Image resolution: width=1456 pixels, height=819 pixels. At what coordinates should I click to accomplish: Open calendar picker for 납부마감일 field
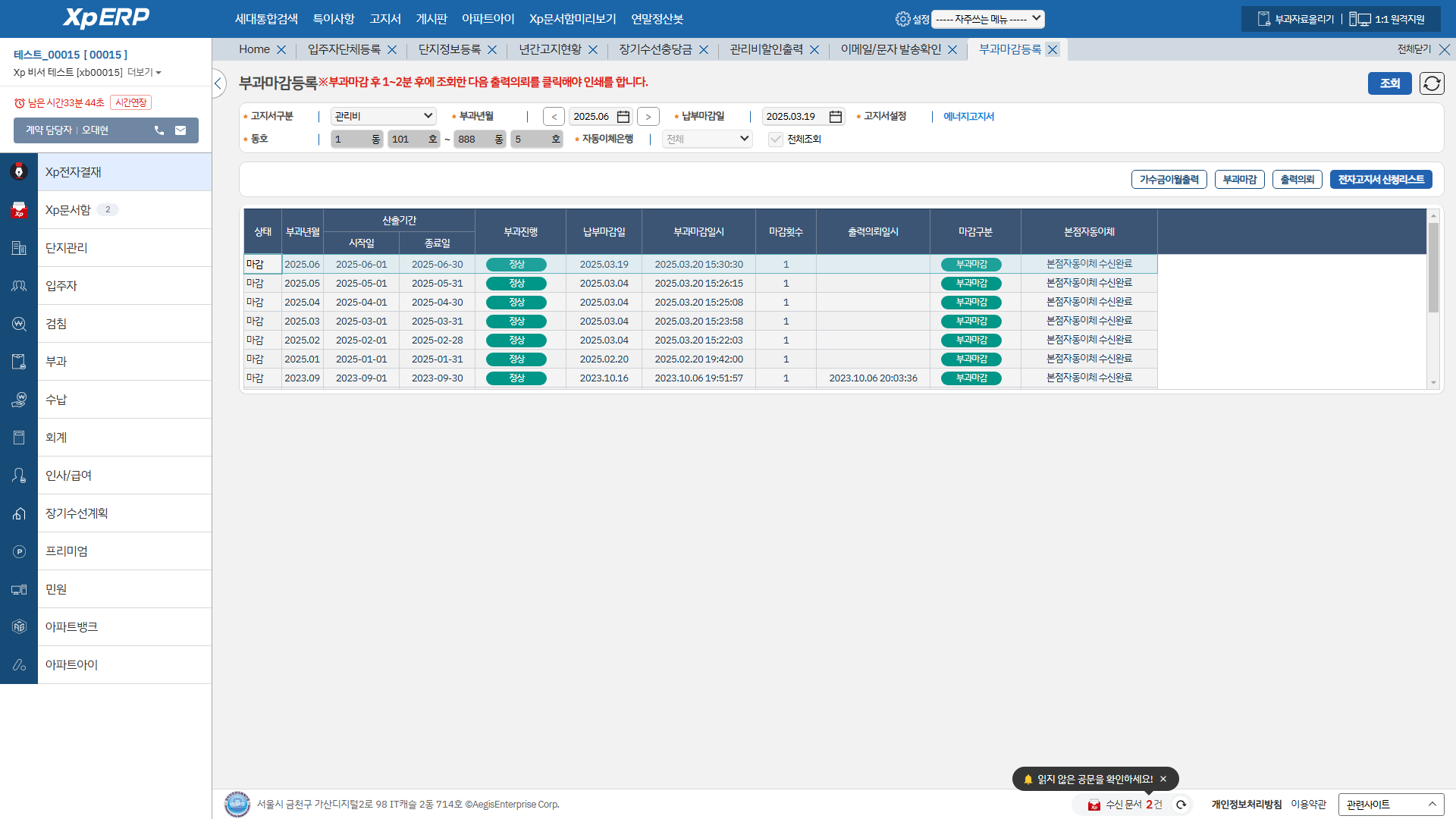835,117
